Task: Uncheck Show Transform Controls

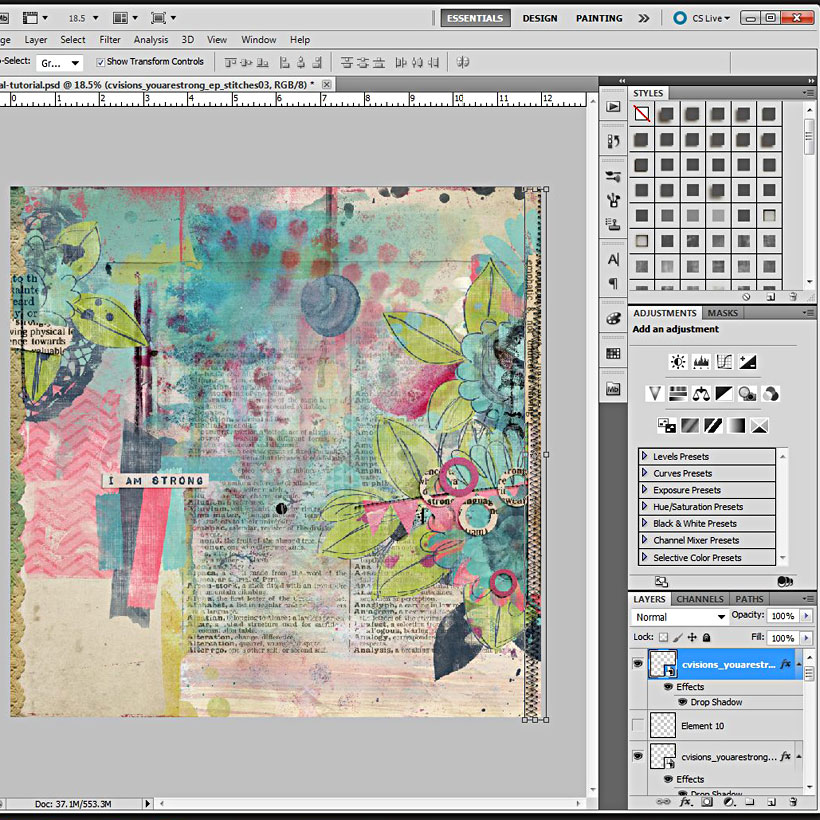Action: click(x=99, y=62)
